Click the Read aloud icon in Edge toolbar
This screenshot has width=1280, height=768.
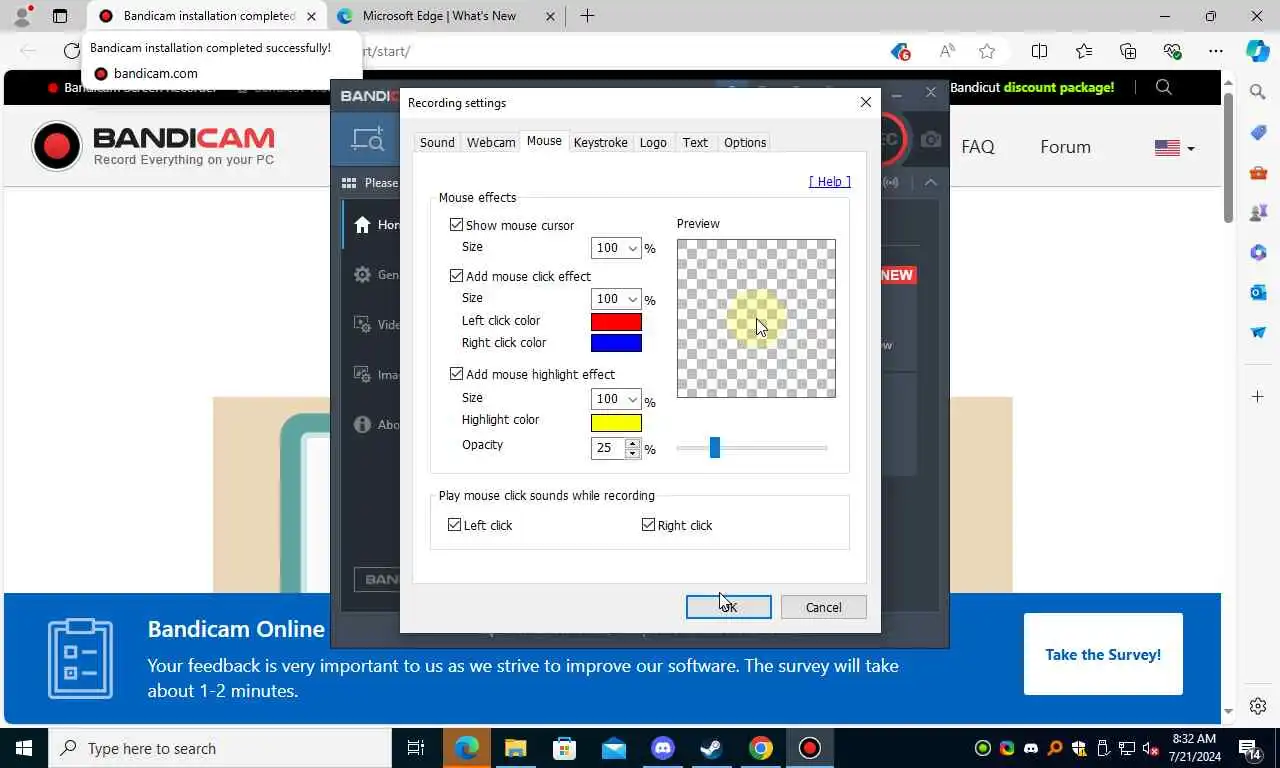coord(946,51)
